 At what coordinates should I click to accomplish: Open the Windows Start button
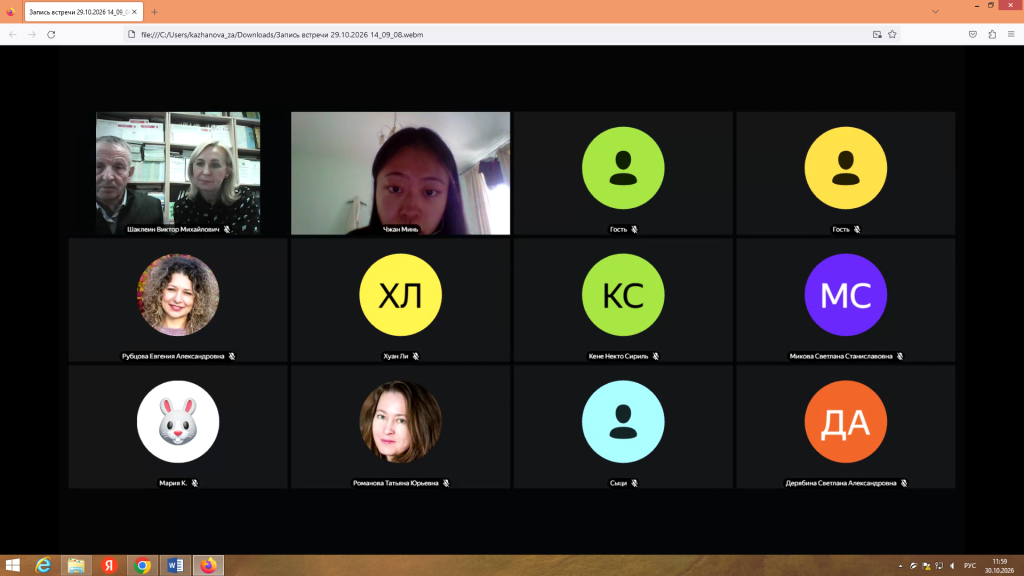point(12,565)
